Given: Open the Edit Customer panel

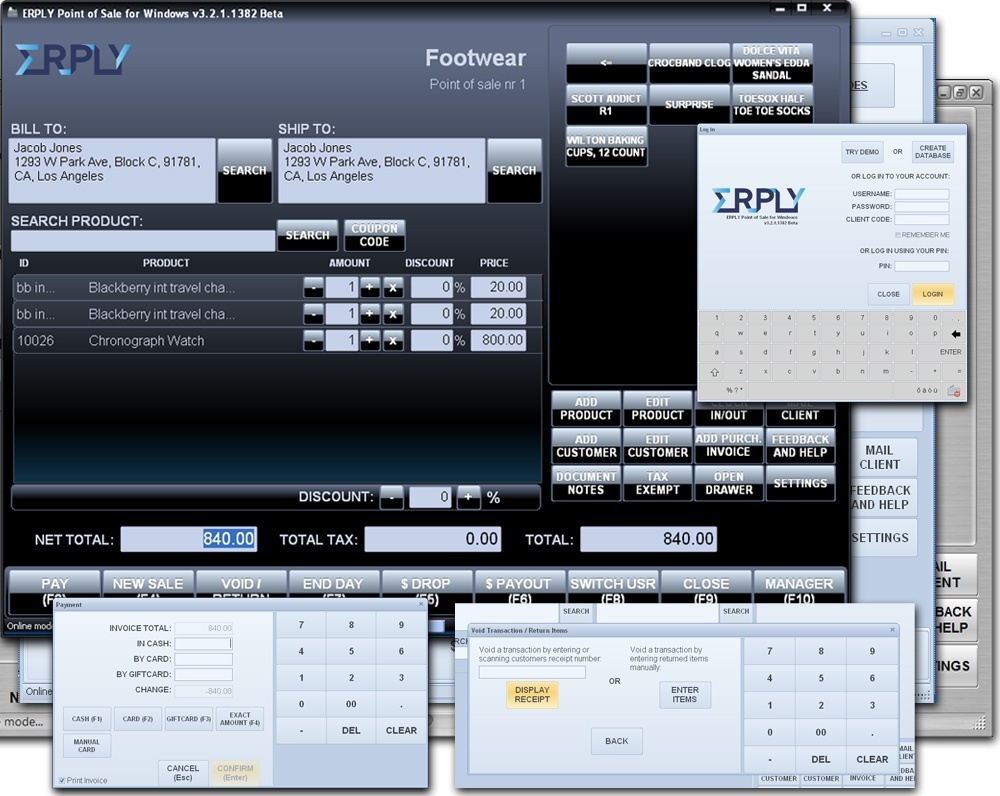Looking at the screenshot, I should pyautogui.click(x=657, y=446).
